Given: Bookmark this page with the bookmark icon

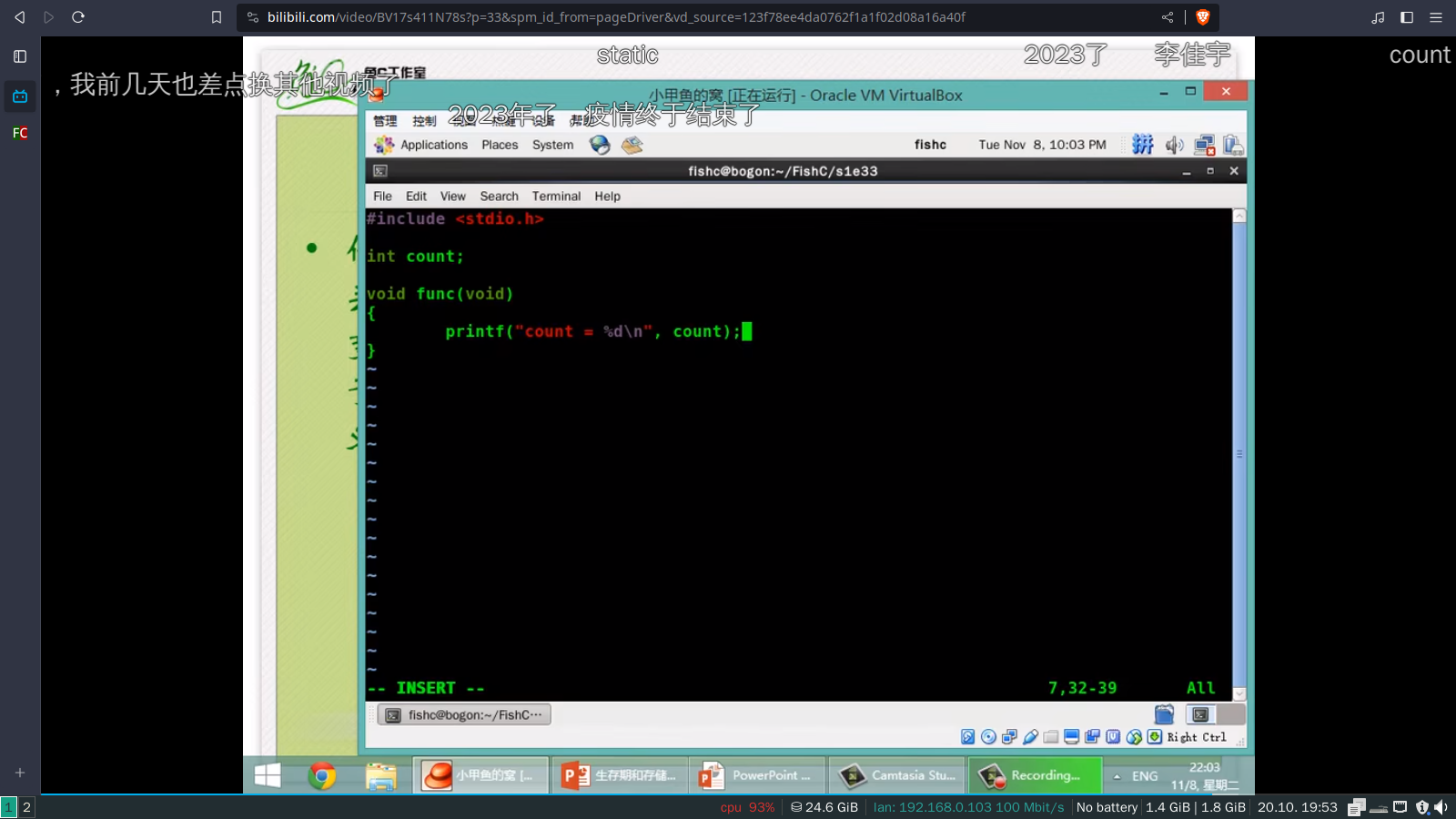Looking at the screenshot, I should pyautogui.click(x=217, y=17).
